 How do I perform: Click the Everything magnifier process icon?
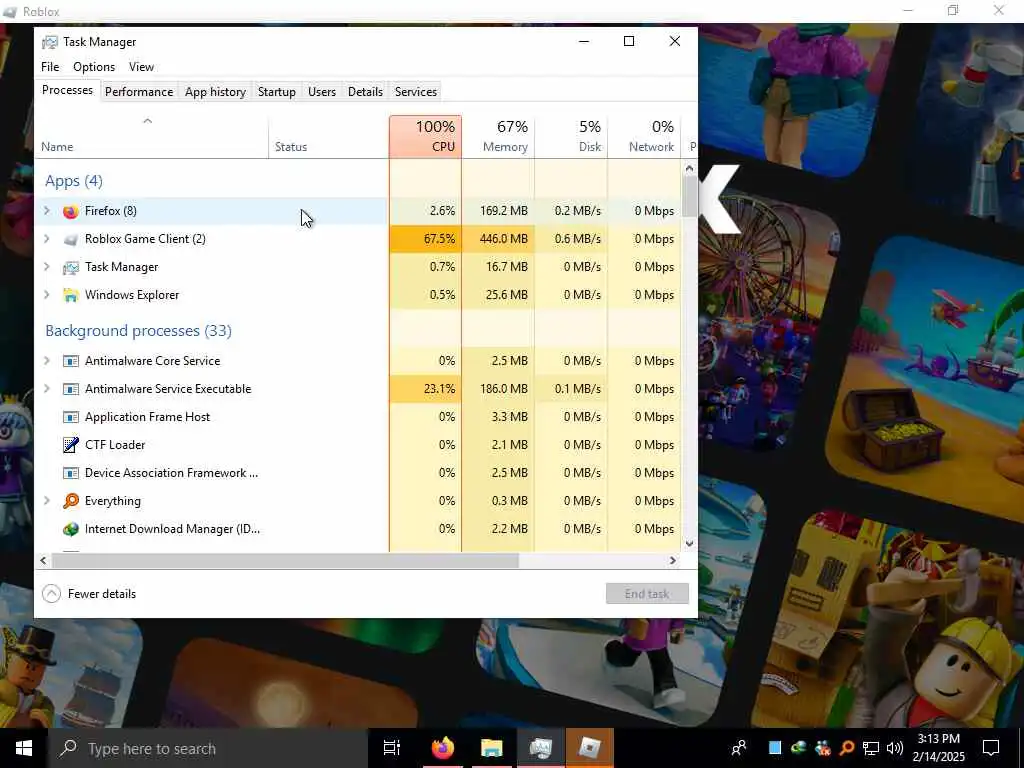[71, 501]
